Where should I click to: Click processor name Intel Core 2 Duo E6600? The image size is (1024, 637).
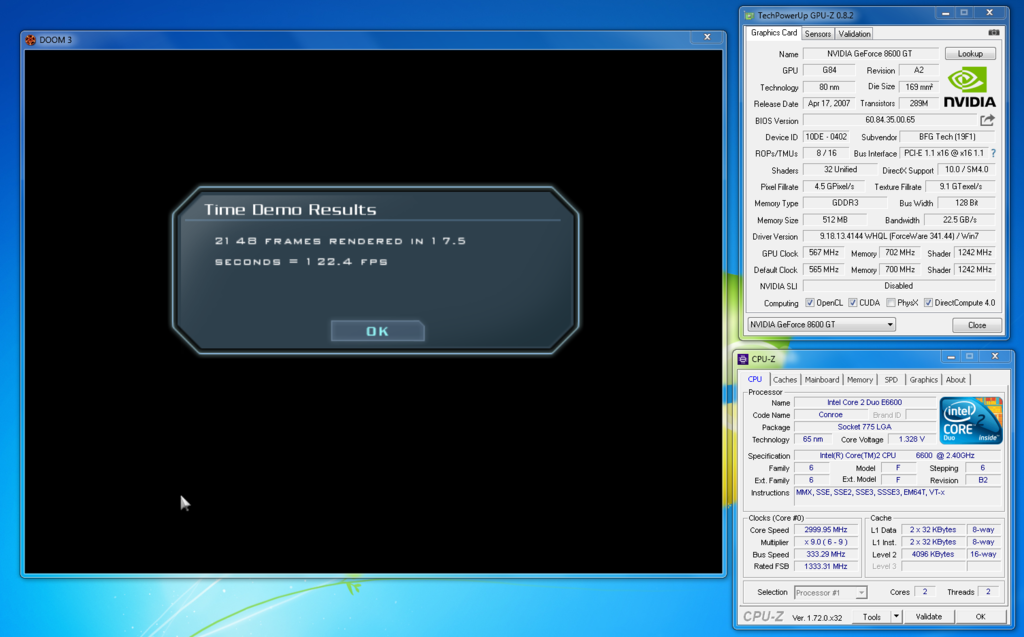[865, 402]
